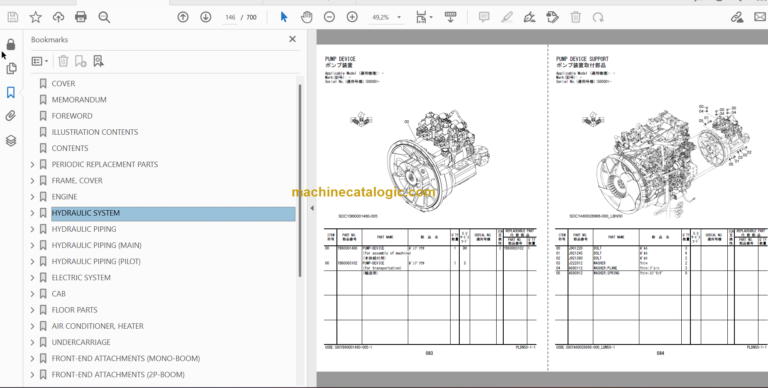
Task: Add a comment note
Action: tap(484, 18)
